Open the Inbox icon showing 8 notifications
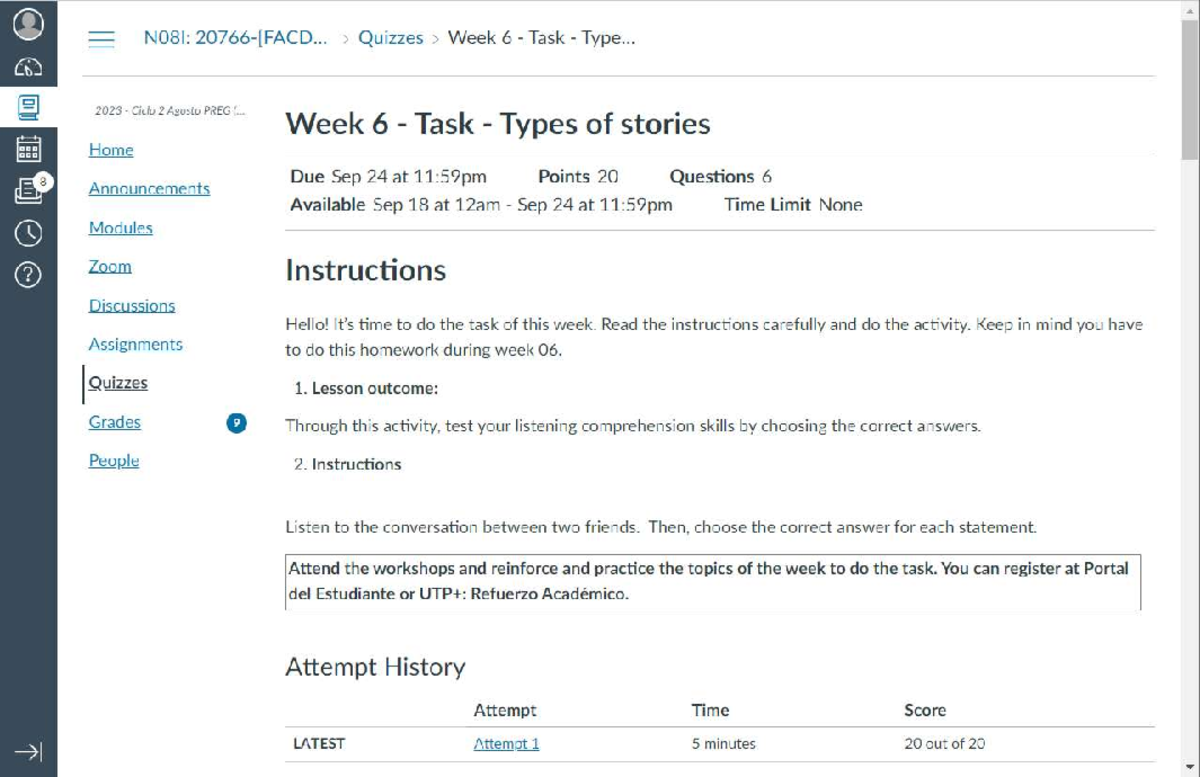1200x777 pixels. 29,190
